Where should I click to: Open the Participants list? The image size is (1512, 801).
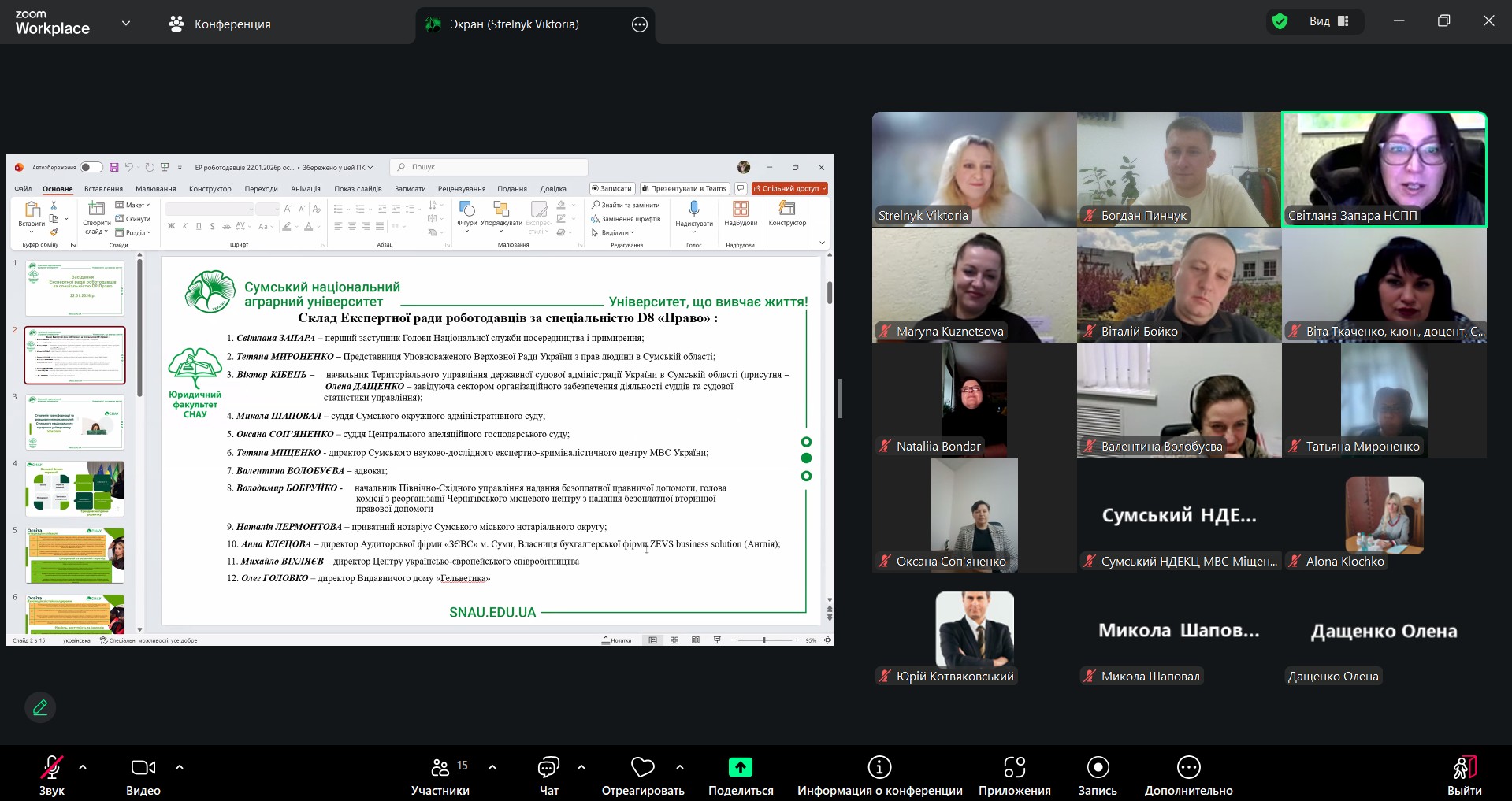click(x=440, y=775)
